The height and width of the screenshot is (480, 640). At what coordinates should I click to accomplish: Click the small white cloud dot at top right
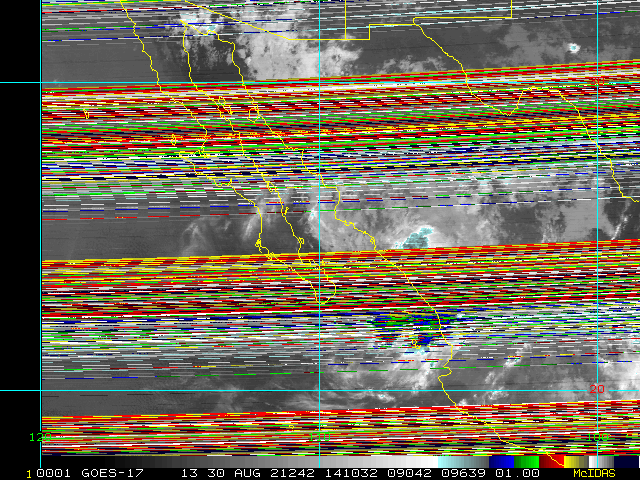pos(574,47)
